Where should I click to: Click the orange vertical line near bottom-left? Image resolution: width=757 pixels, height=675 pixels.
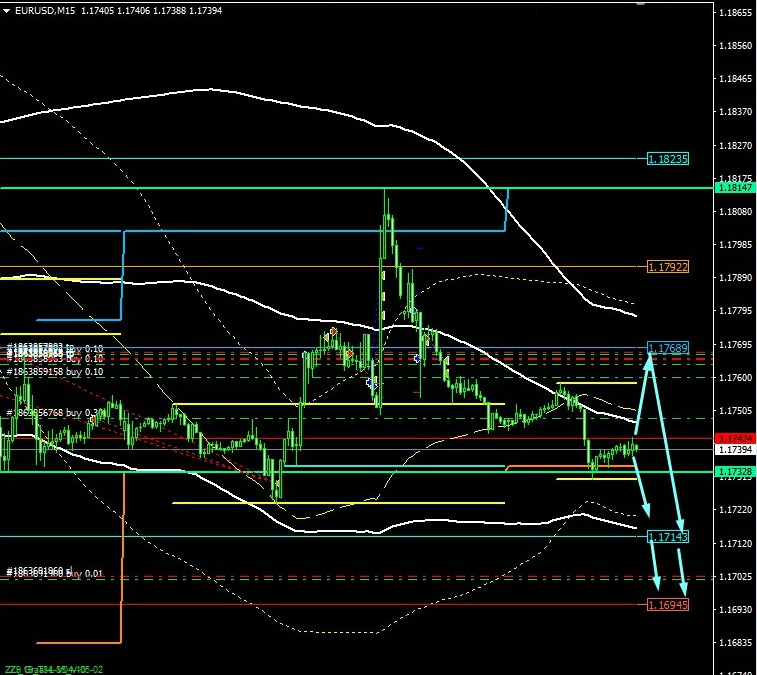pyautogui.click(x=122, y=560)
